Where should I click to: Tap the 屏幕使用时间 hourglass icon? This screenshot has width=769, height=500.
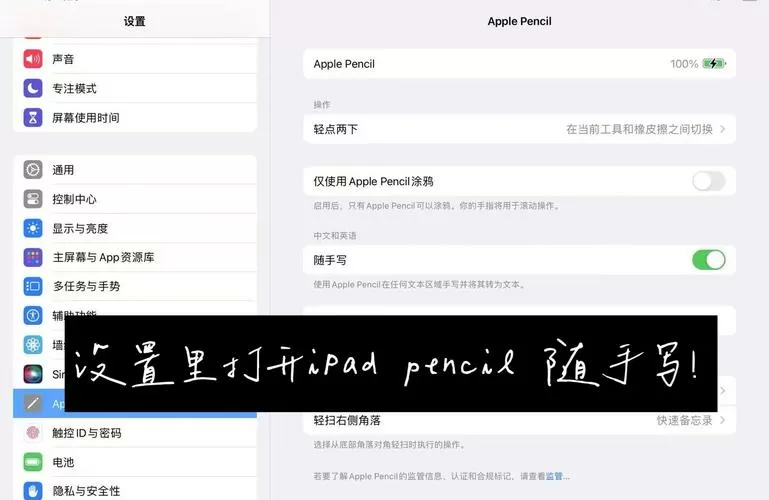pyautogui.click(x=33, y=118)
